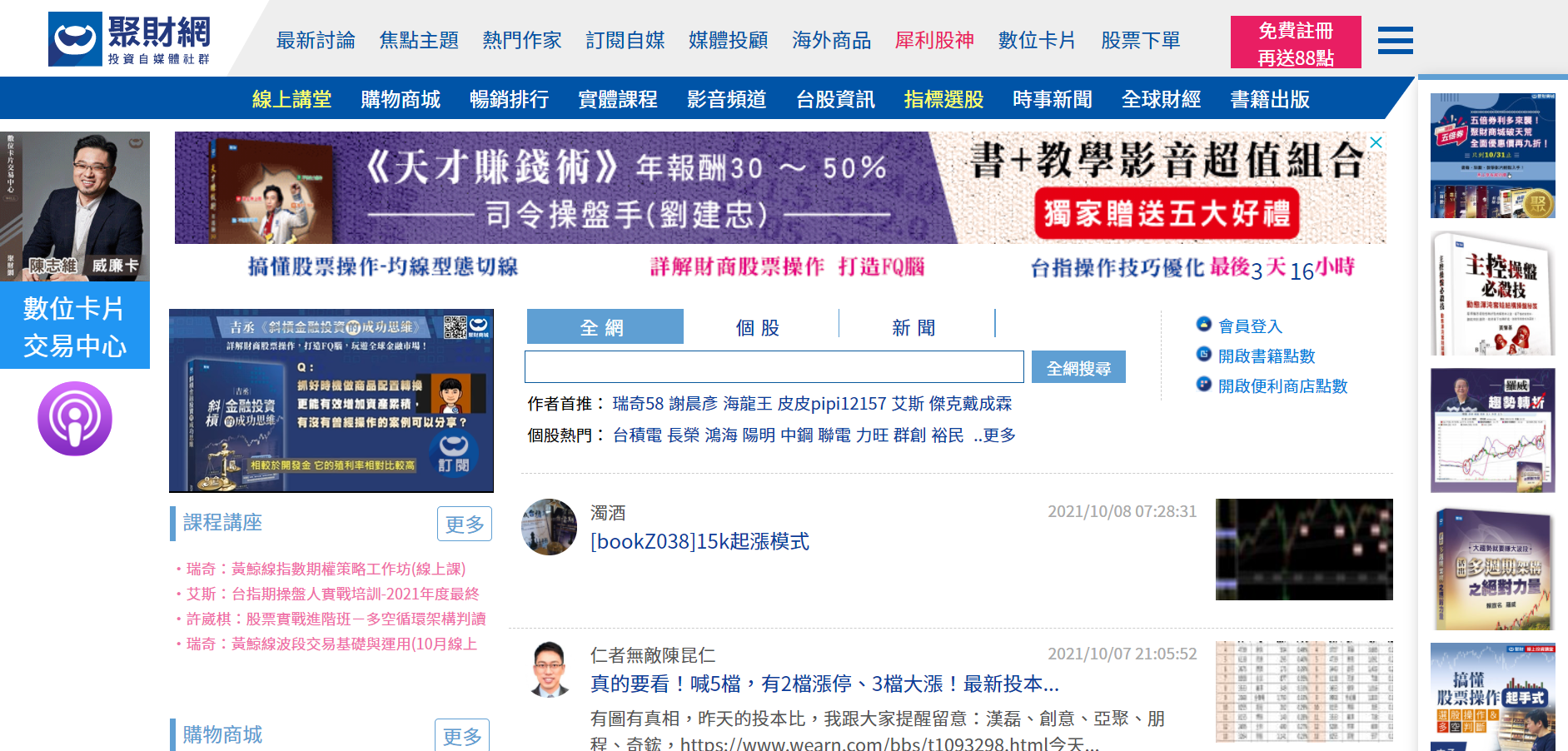Click ..更多 after hot stocks
Screen dimensions: 1568x751
coord(994,435)
